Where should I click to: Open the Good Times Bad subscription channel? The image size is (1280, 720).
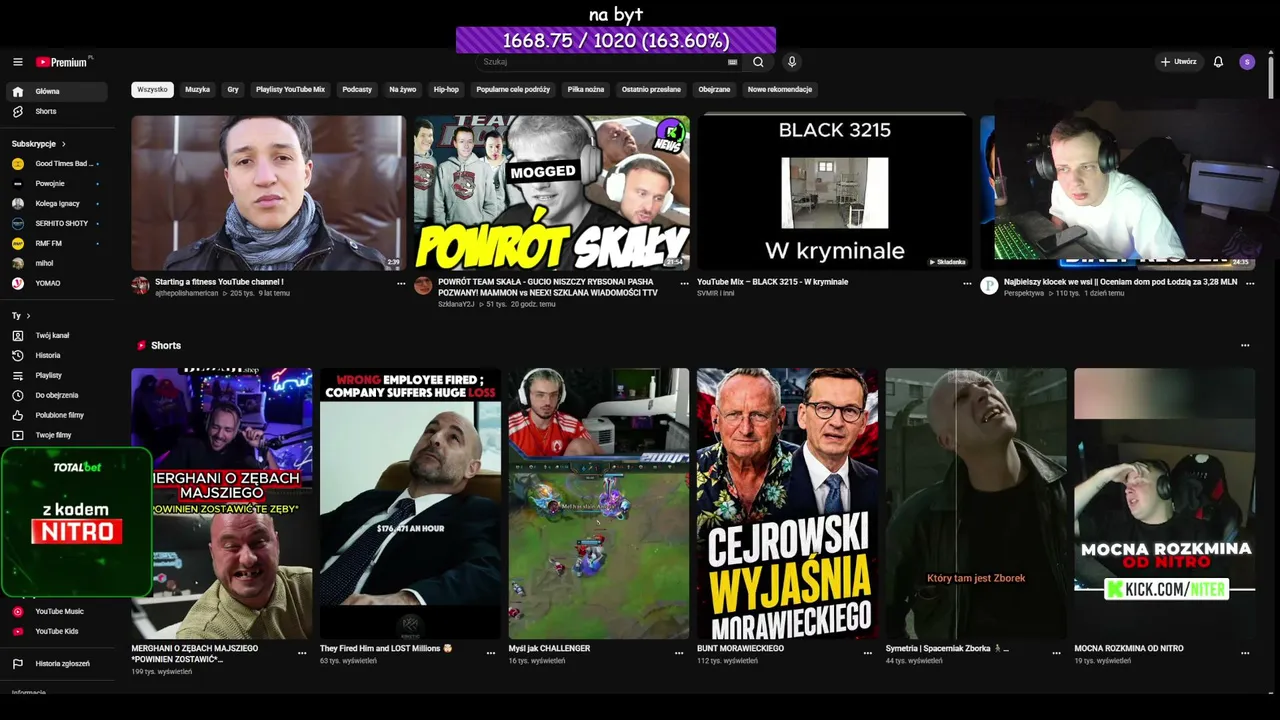(57, 164)
